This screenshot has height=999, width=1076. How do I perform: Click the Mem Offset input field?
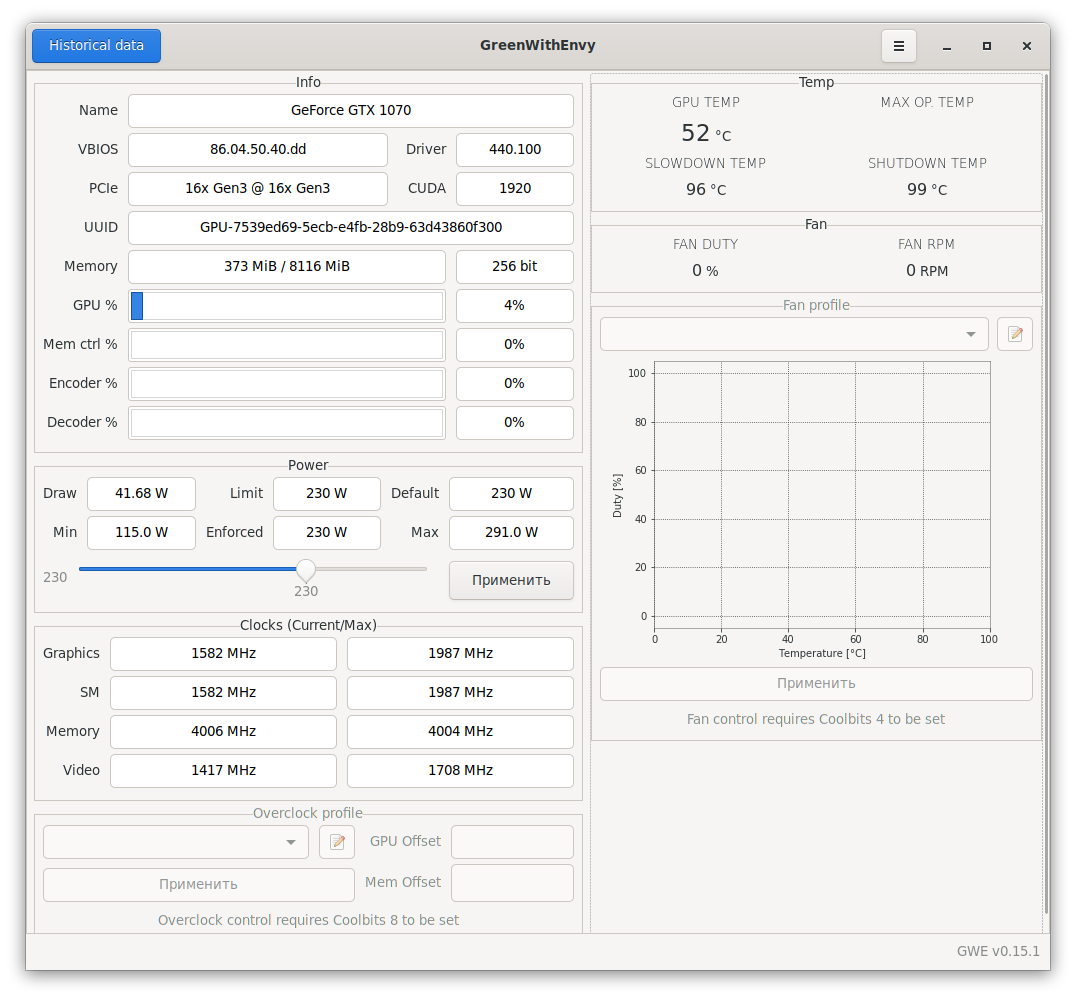pyautogui.click(x=513, y=883)
